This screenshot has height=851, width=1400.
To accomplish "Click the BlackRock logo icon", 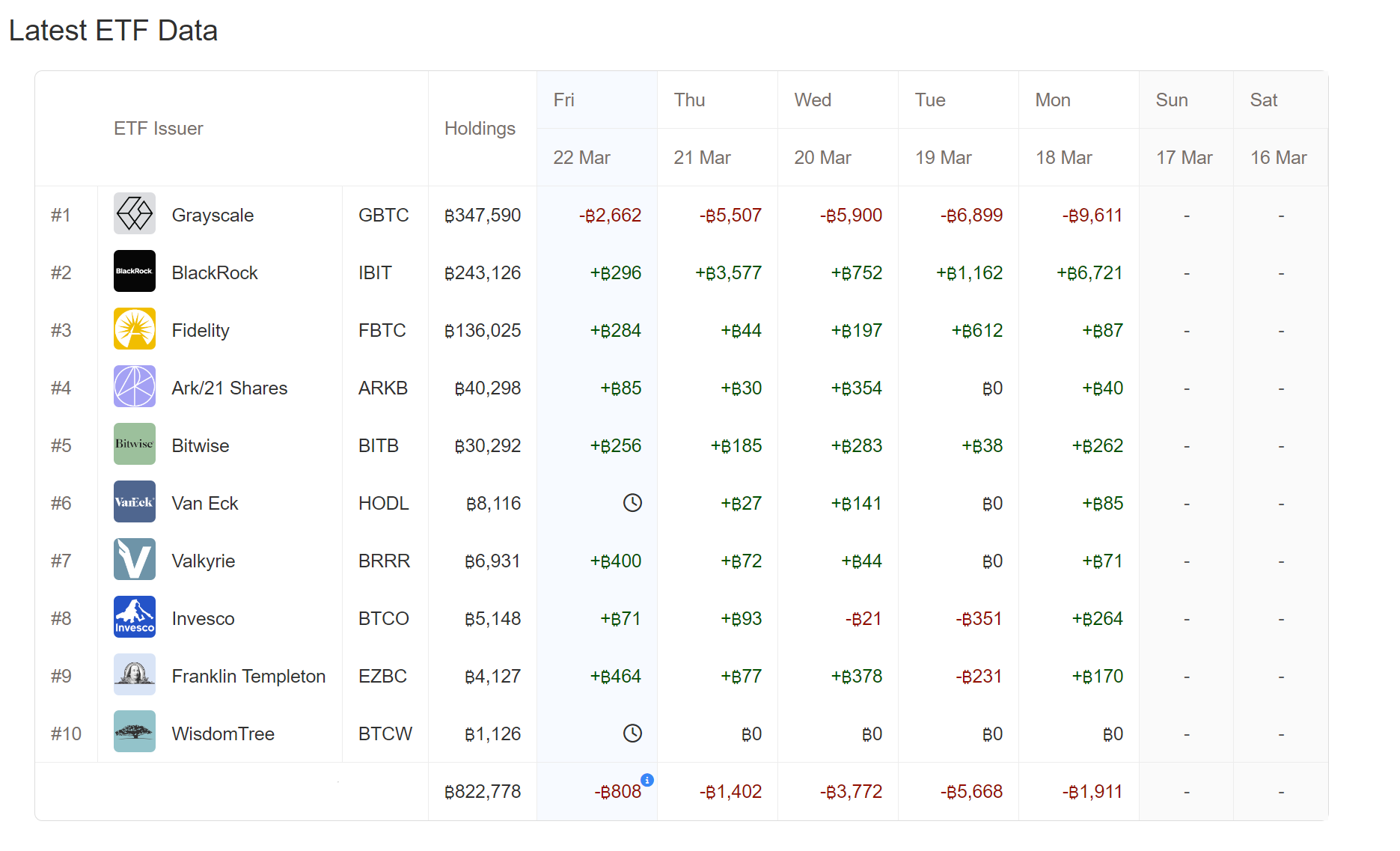I will pos(135,272).
